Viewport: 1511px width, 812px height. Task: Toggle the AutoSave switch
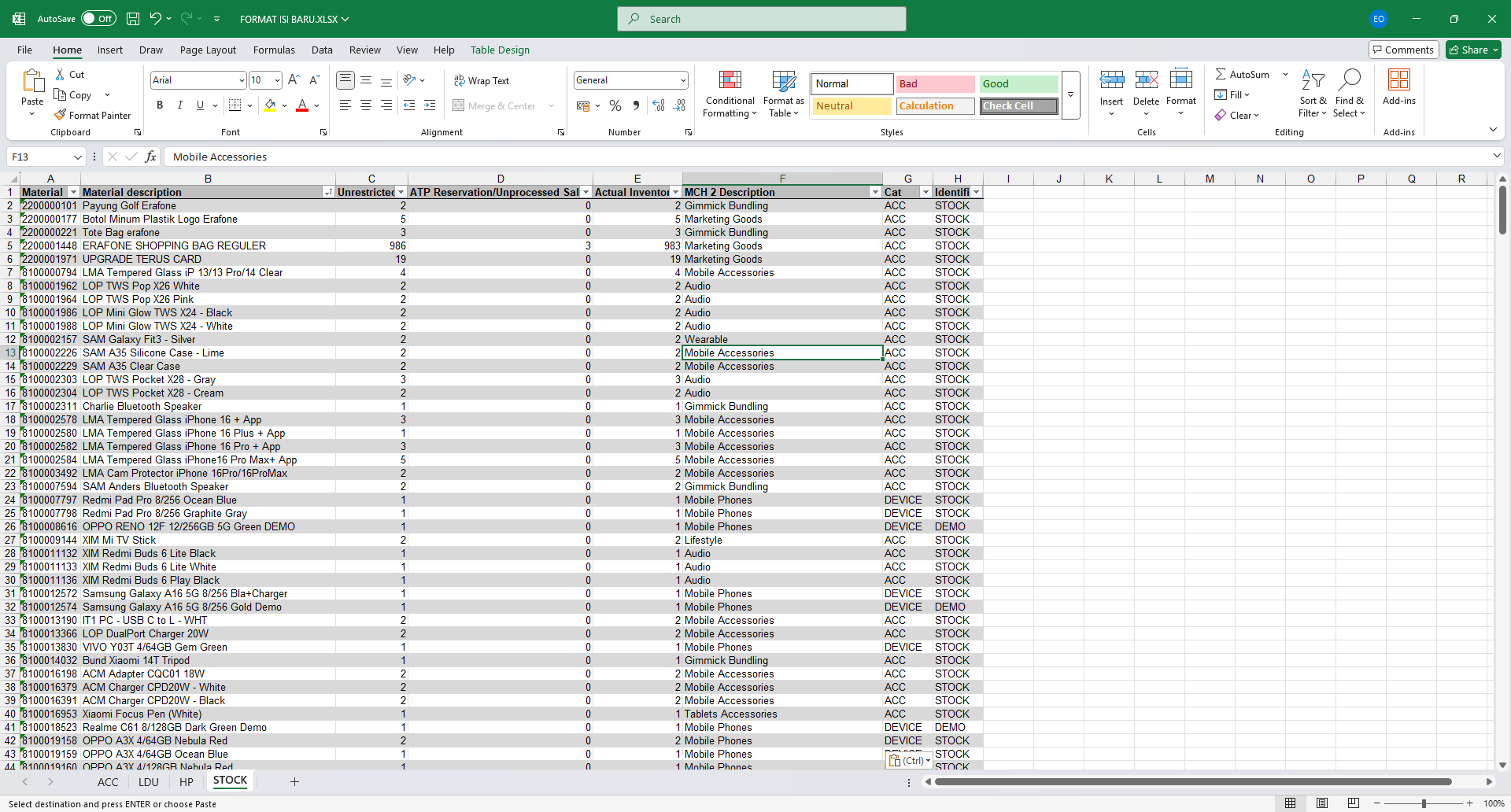[x=98, y=19]
